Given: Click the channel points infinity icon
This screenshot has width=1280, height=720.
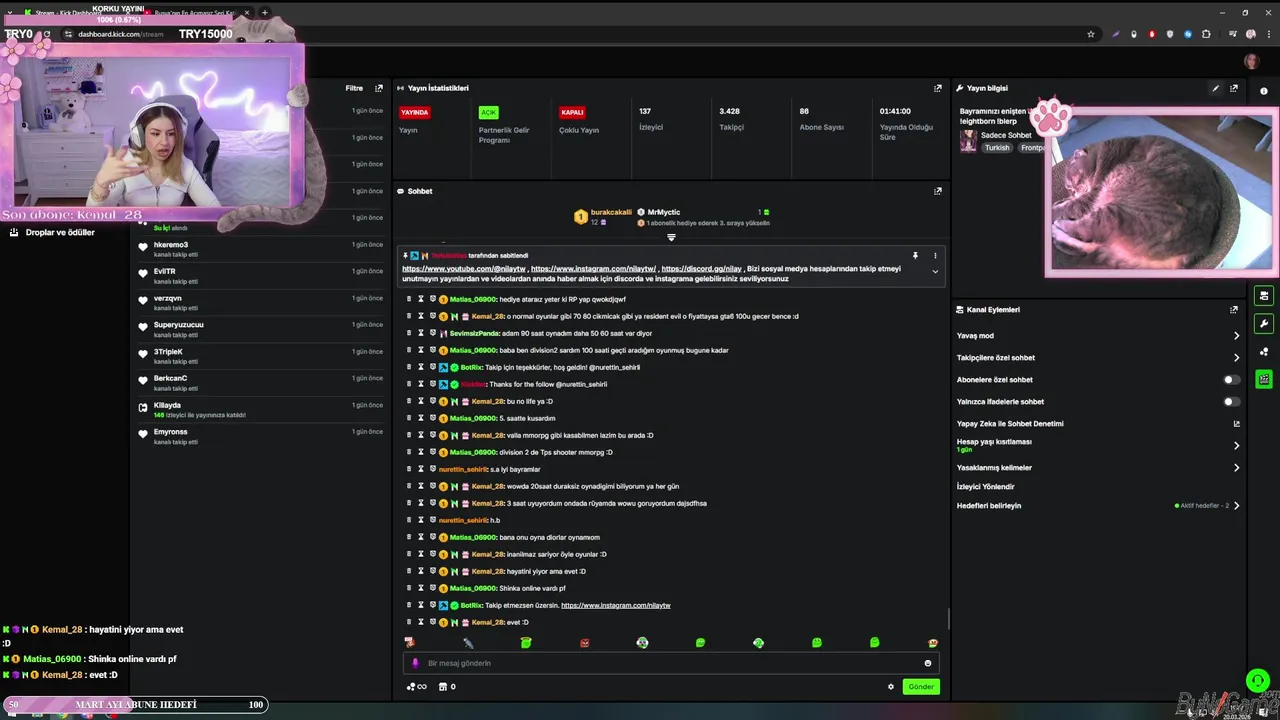Looking at the screenshot, I should 416,687.
